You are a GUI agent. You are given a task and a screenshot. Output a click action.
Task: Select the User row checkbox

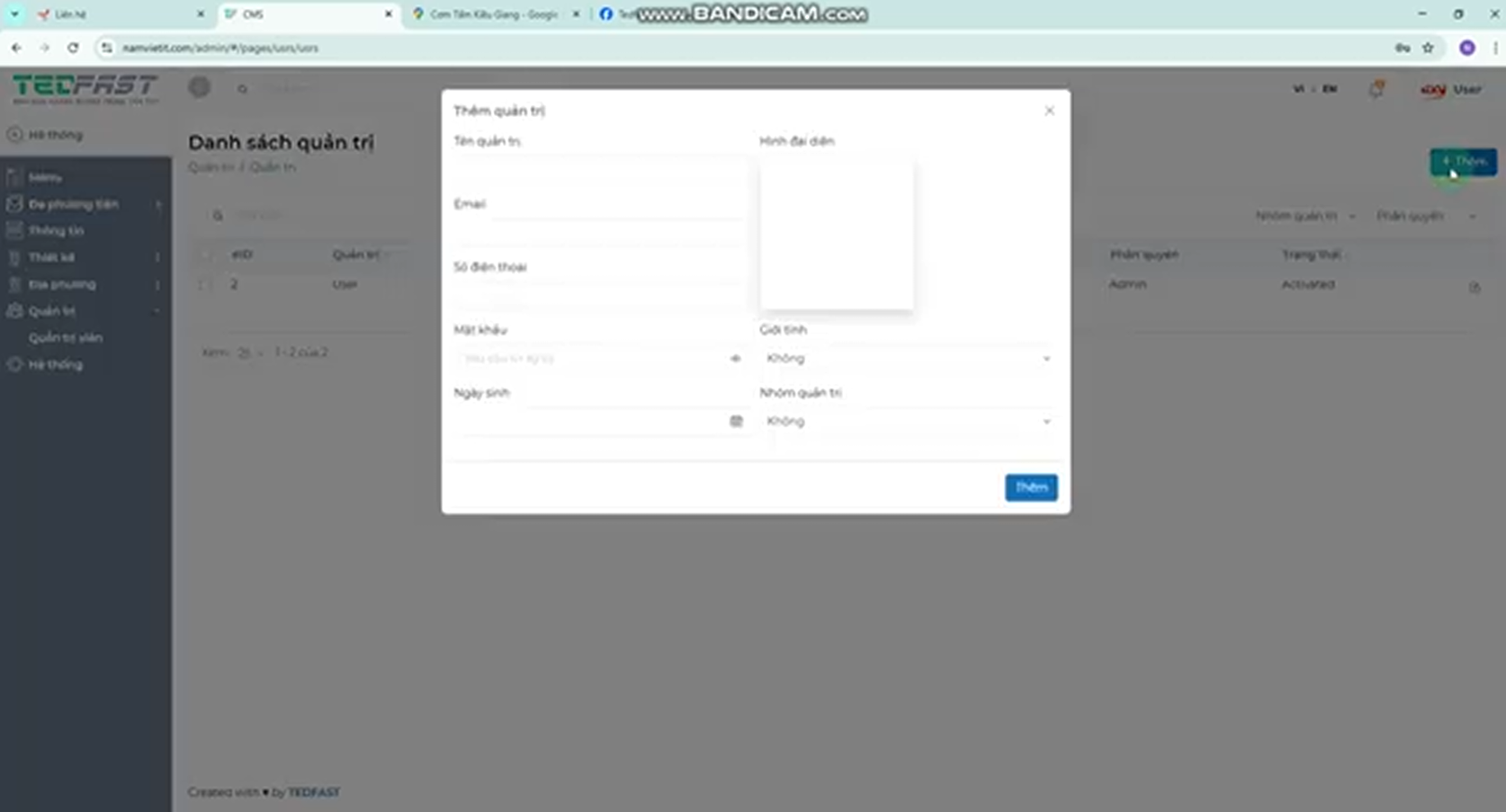tap(205, 284)
